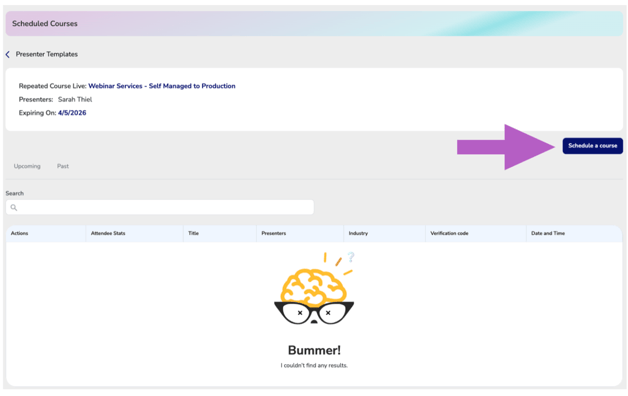The image size is (628, 396).
Task: Sort by the Industry column header
Action: coord(358,233)
